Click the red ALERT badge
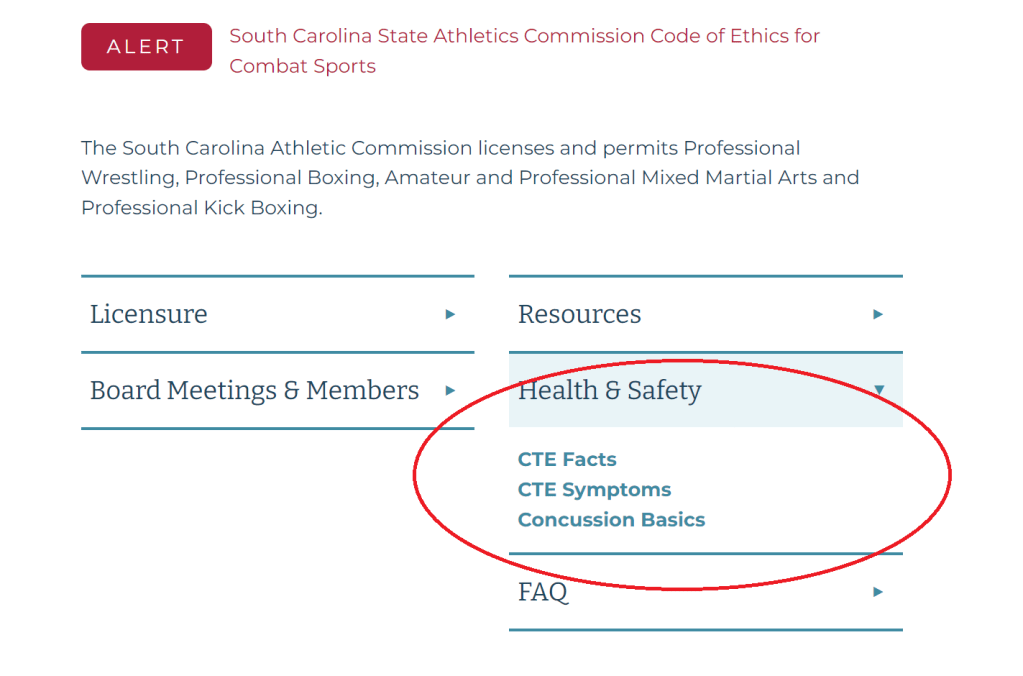This screenshot has height=676, width=1023. pos(146,47)
